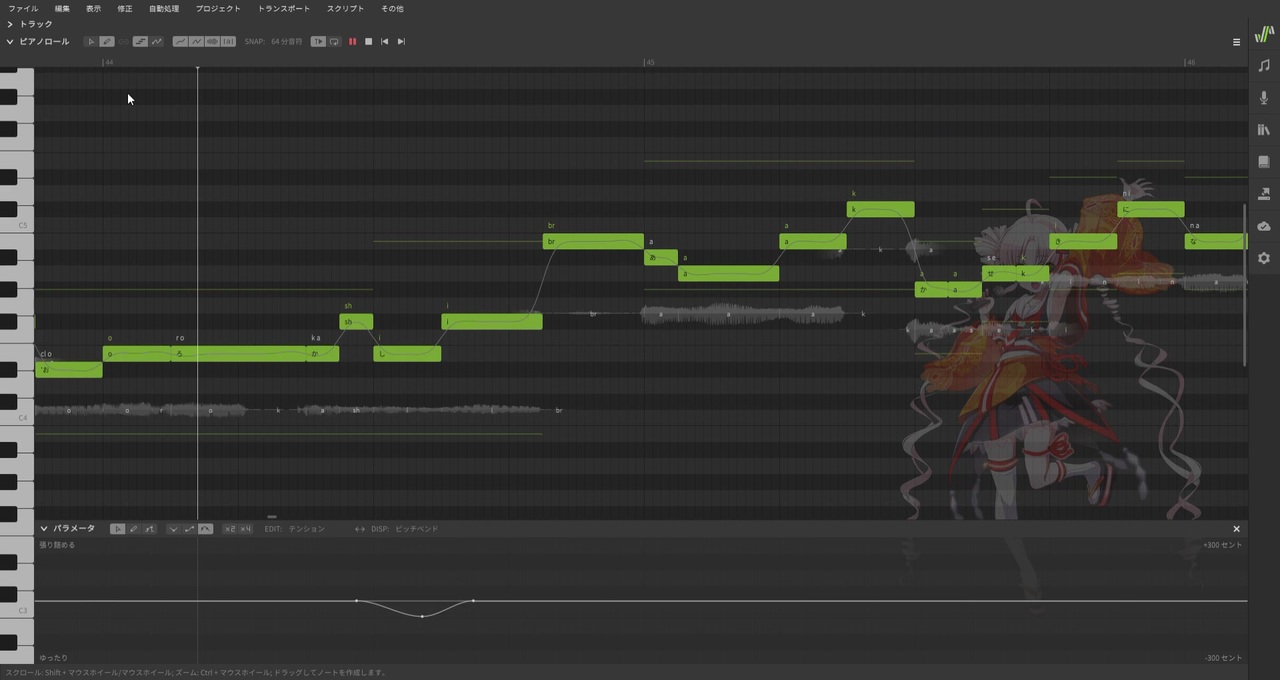Pause playback with the red pause button

click(352, 42)
